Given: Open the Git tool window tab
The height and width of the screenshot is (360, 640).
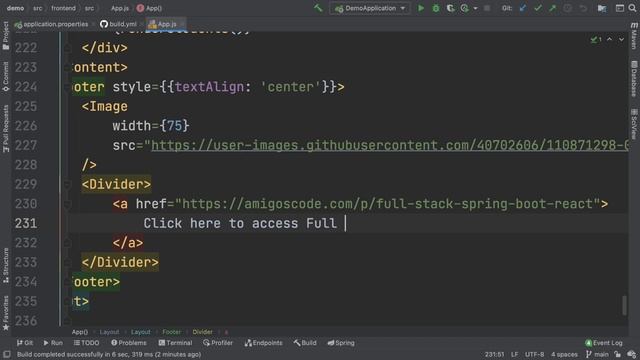Looking at the screenshot, I should tap(25, 343).
